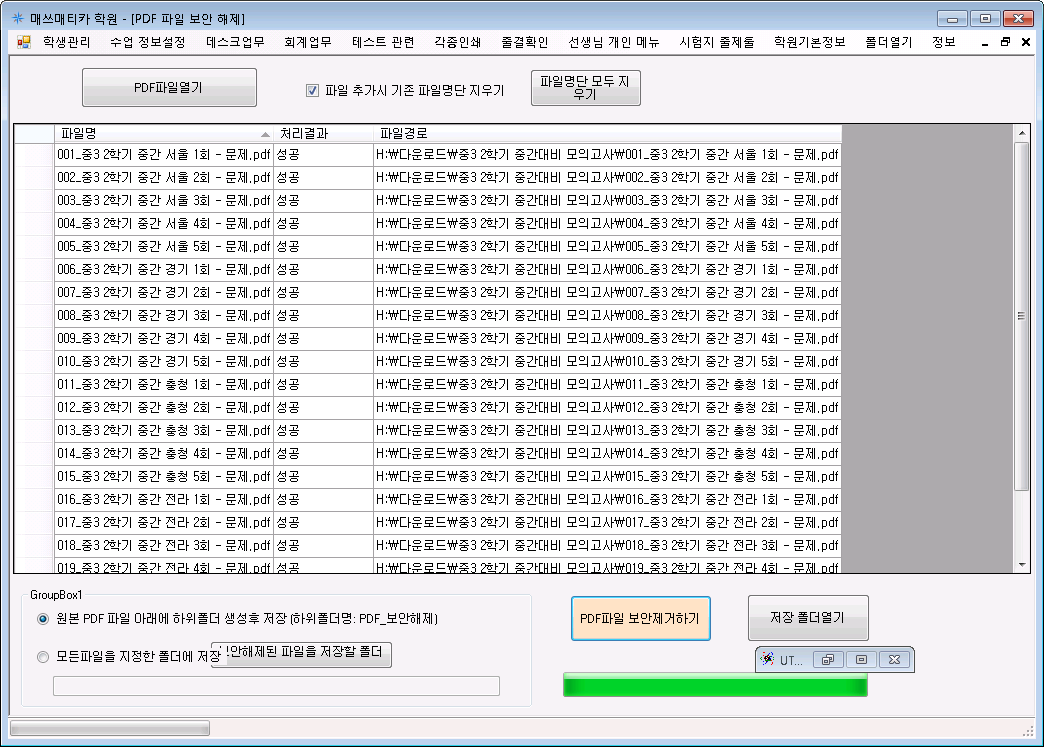Select file 003_중3 2학기 중간 서울 3회
The image size is (1044, 747).
tap(163, 200)
